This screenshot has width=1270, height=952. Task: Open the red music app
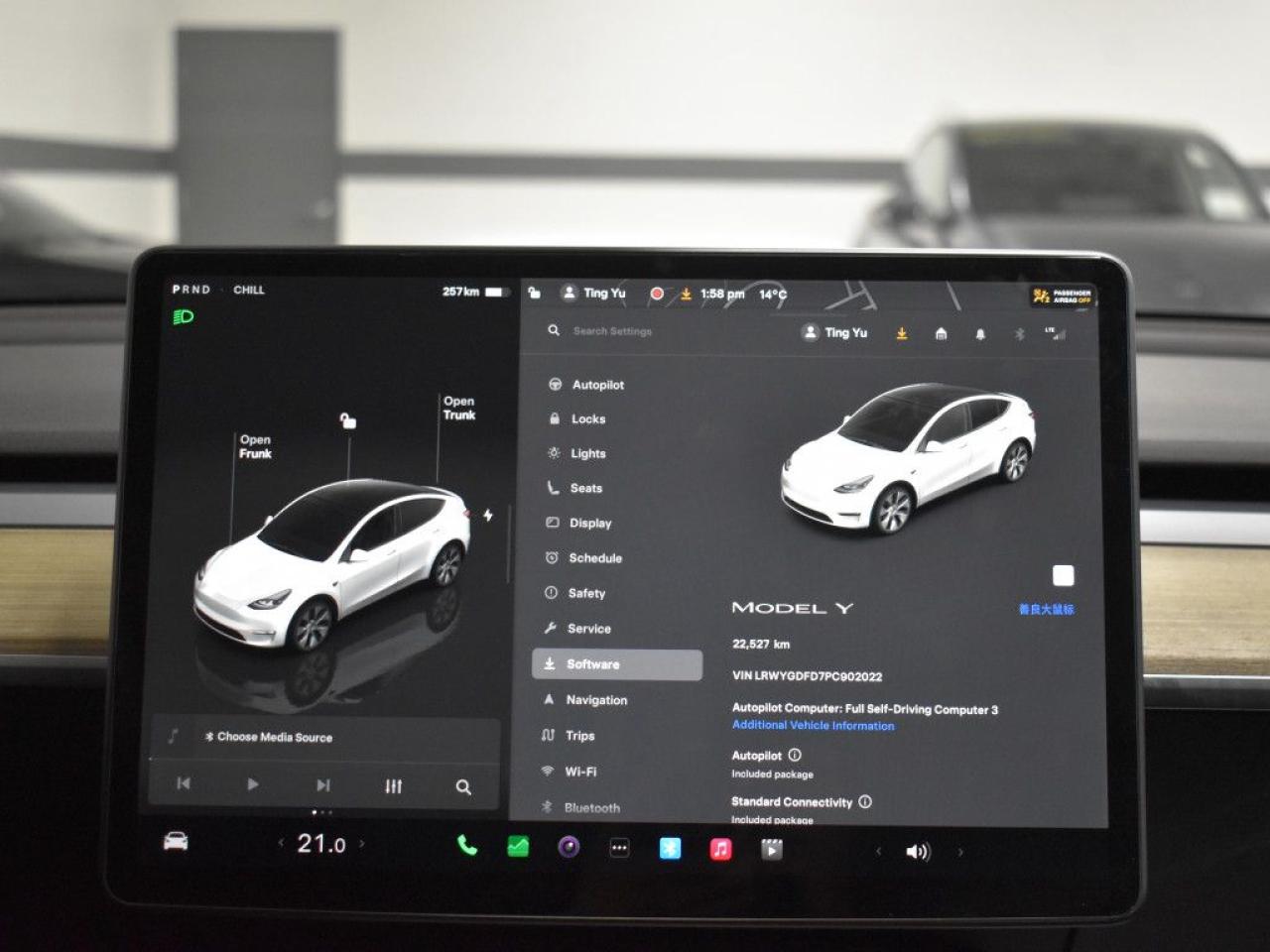[x=721, y=849]
